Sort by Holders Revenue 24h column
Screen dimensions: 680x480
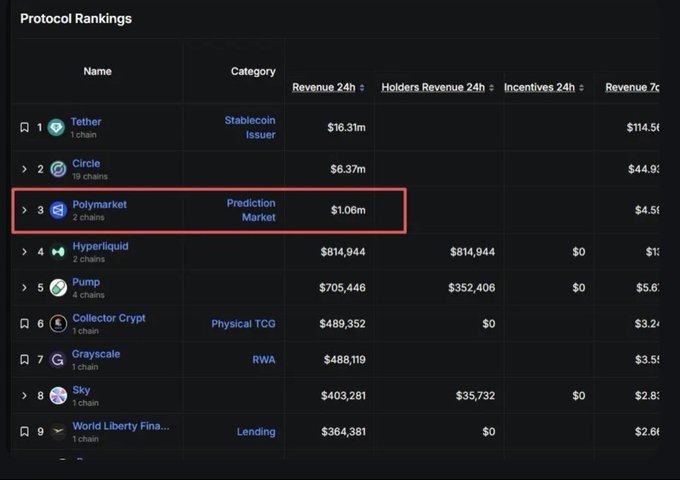pos(433,88)
